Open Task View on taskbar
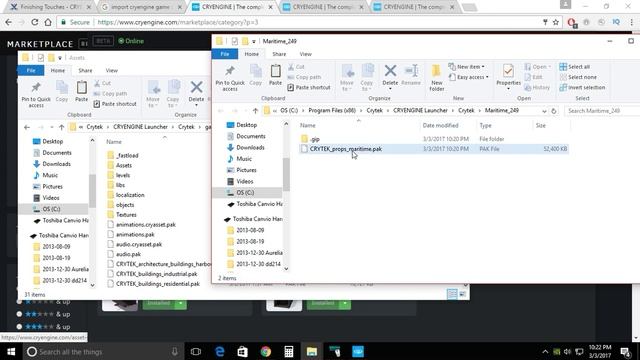The image size is (640, 360). 196,351
